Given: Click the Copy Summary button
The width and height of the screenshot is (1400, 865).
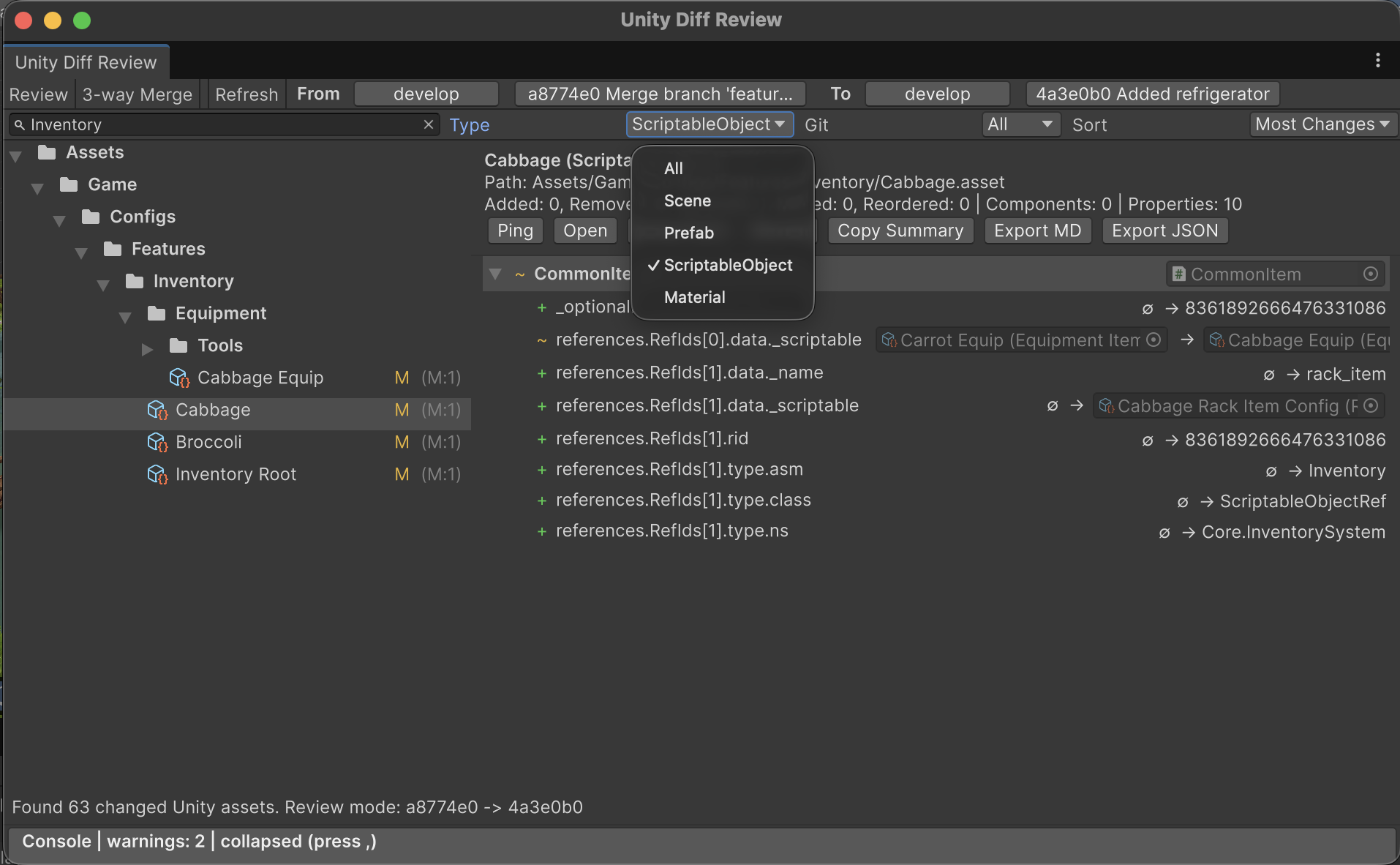Looking at the screenshot, I should coord(900,231).
